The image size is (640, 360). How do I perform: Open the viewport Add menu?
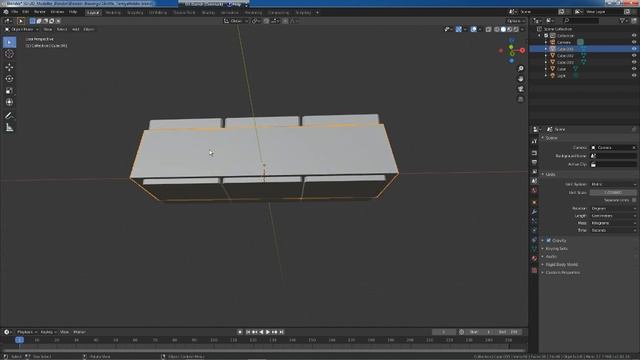[x=76, y=29]
